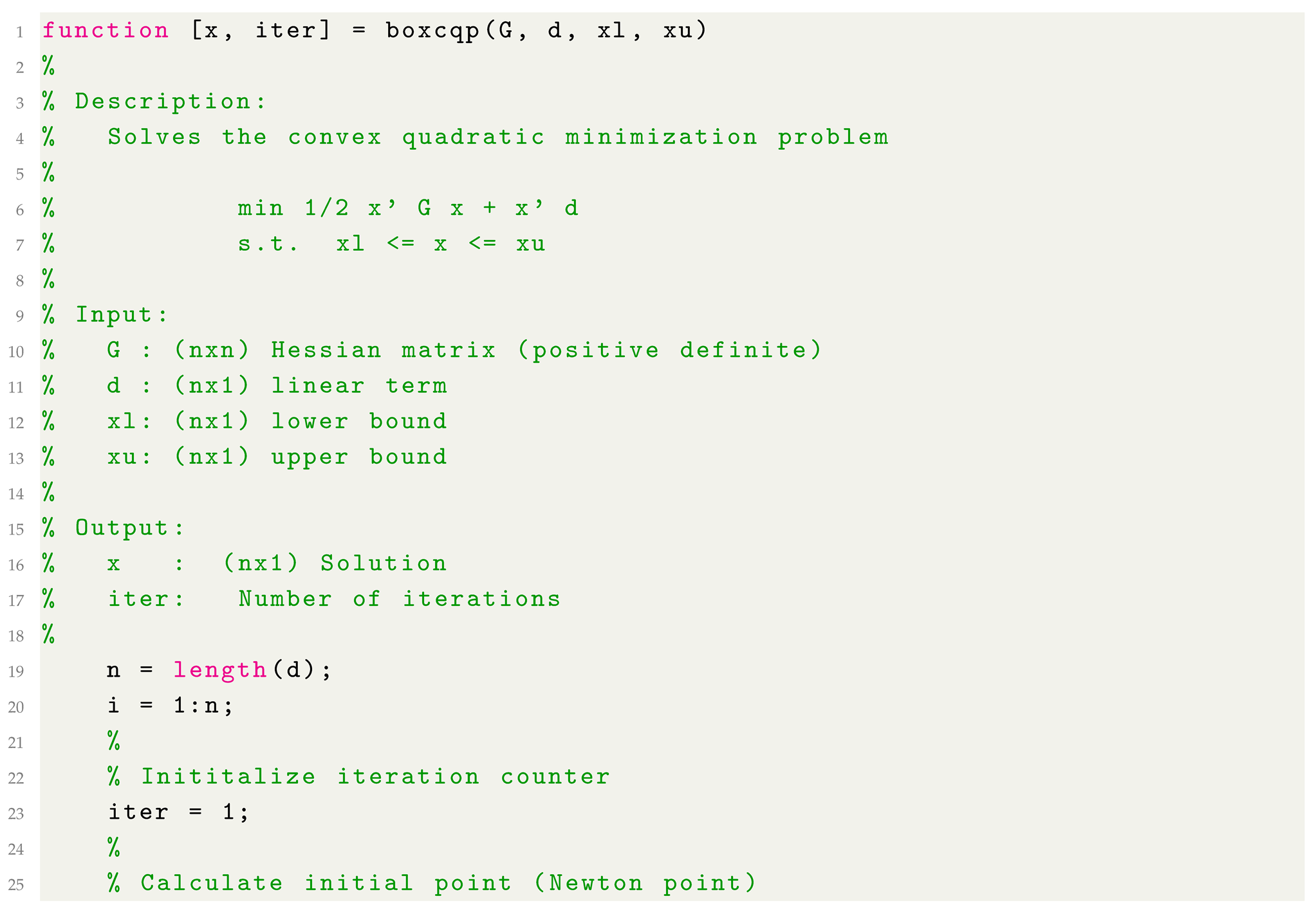Click the length keyword in the code
Viewport: 1316px width, 914px height.
pyautogui.click(x=220, y=671)
